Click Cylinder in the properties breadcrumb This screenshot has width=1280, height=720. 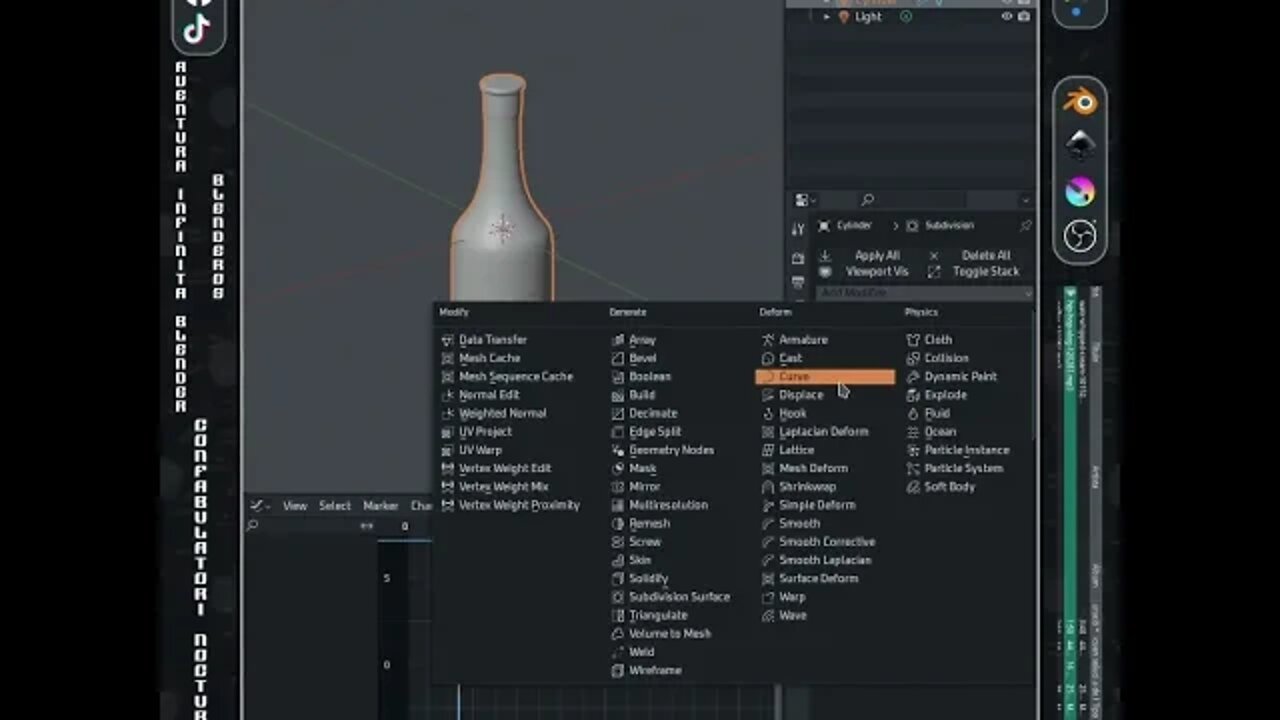854,226
